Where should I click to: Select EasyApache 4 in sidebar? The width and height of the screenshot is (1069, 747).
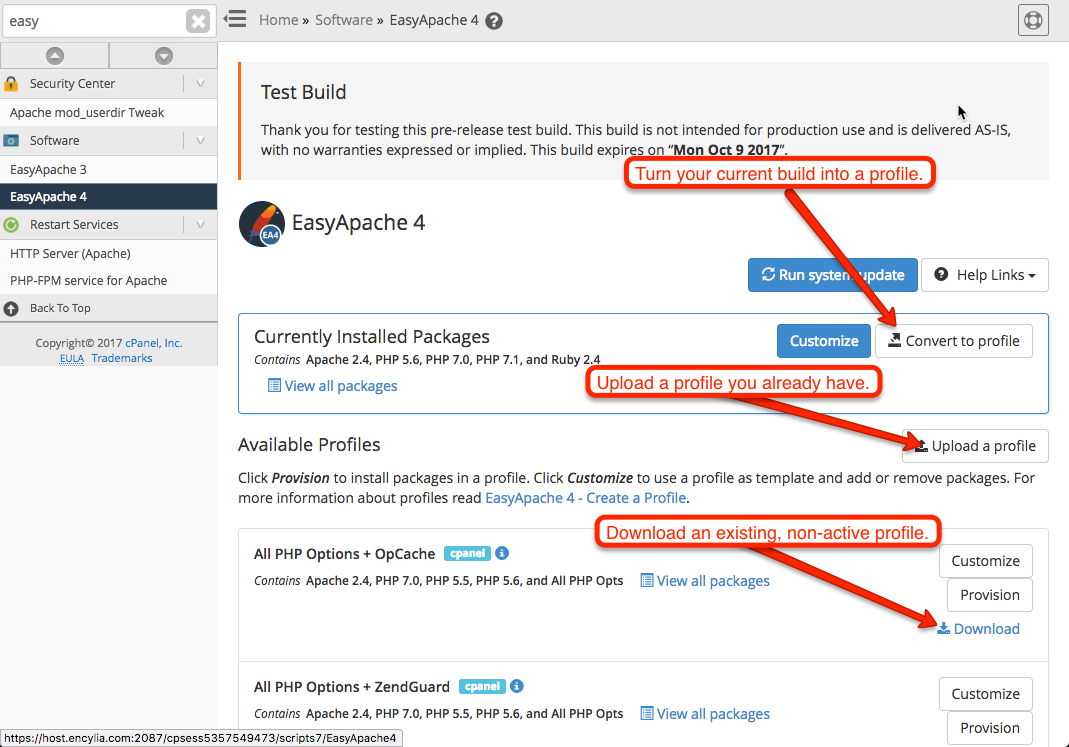108,197
